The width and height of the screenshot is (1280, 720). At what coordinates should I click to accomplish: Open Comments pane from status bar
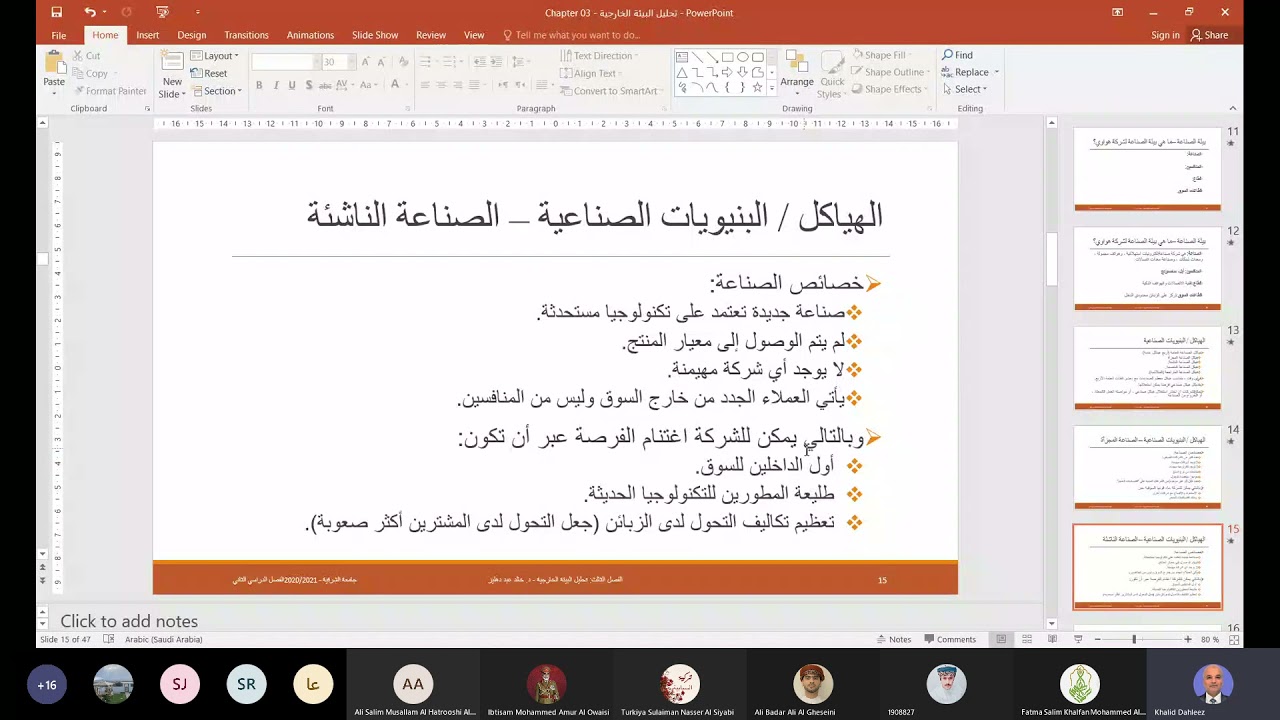(949, 639)
